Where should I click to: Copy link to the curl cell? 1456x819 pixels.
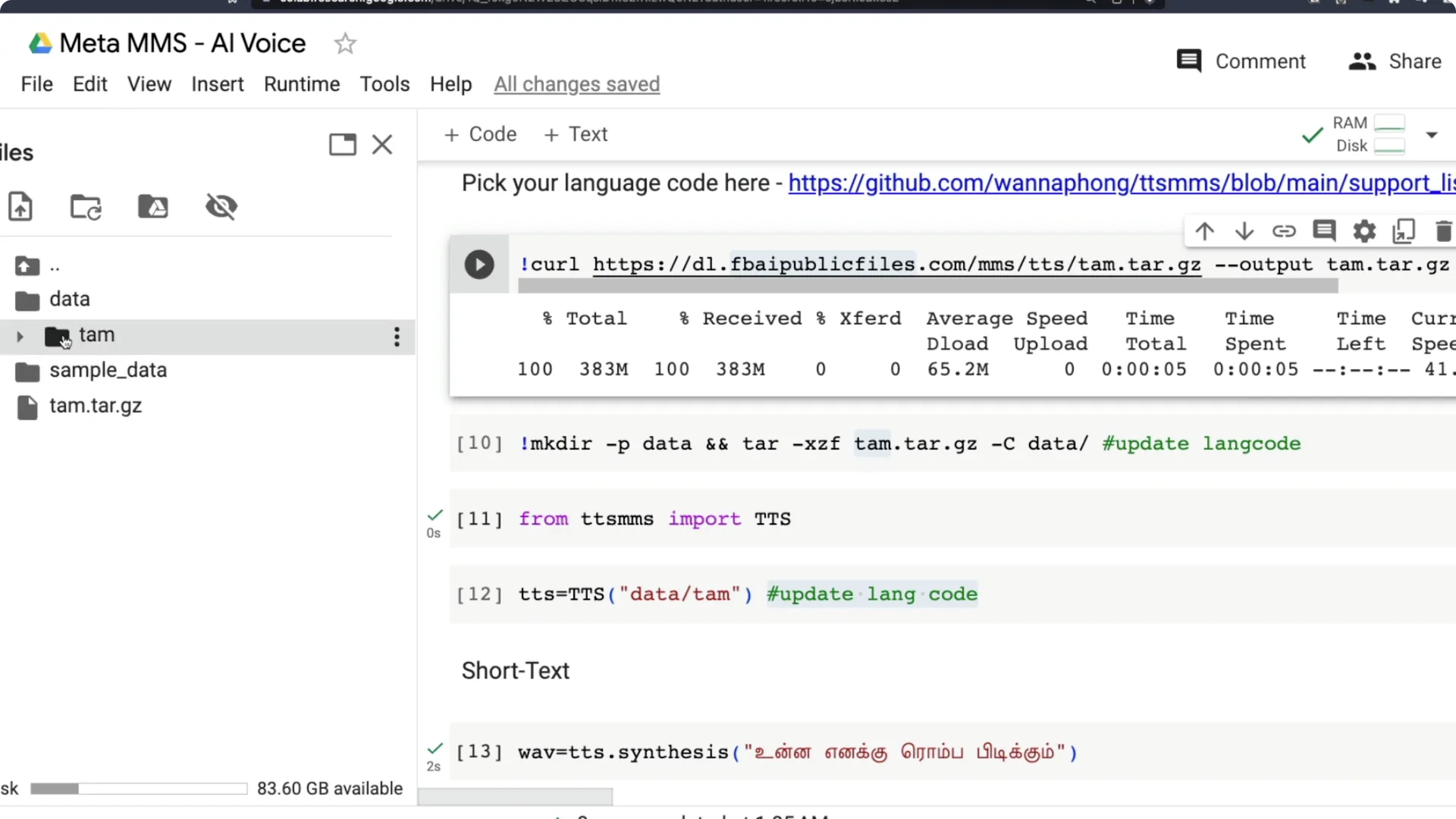point(1285,231)
